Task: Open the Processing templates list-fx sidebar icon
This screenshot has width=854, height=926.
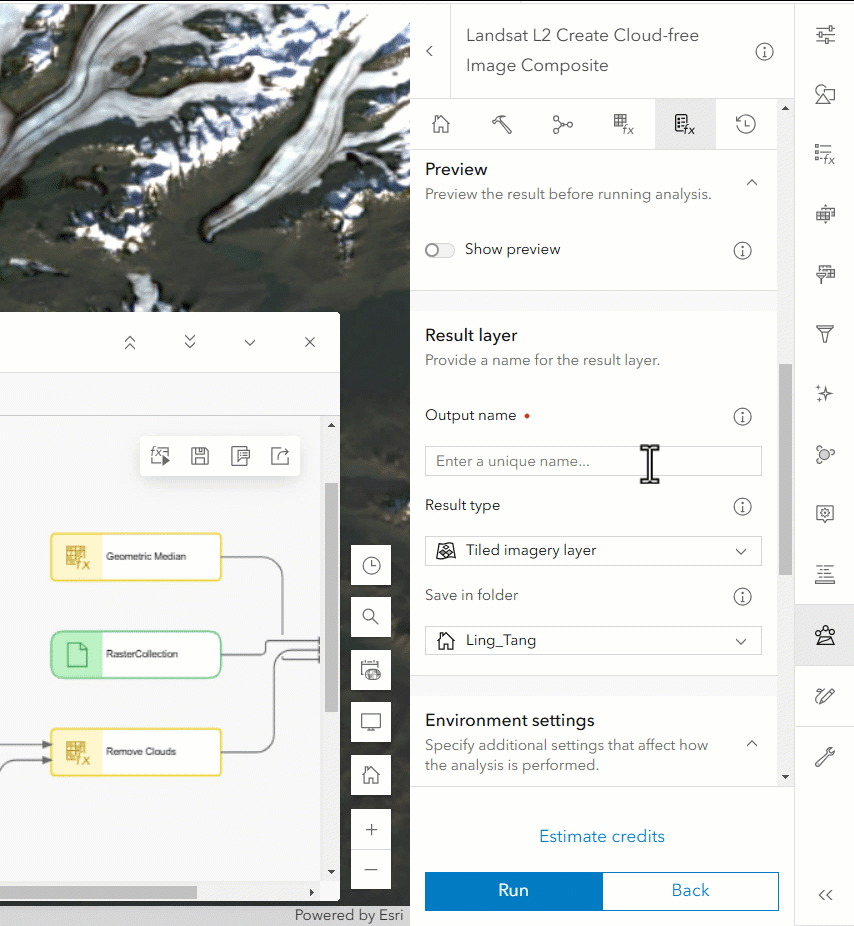Action: [x=825, y=154]
